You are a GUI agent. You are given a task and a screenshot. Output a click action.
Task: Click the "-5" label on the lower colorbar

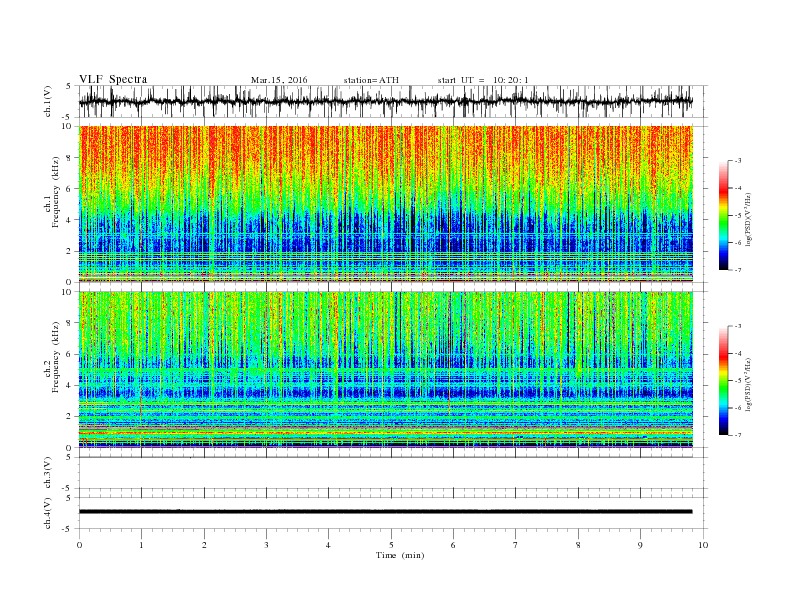737,380
